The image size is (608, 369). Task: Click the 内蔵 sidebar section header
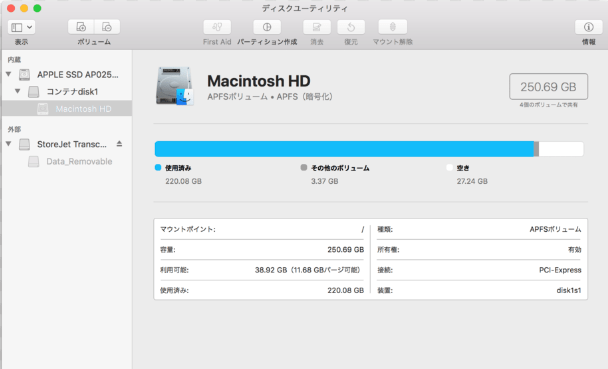tap(14, 59)
